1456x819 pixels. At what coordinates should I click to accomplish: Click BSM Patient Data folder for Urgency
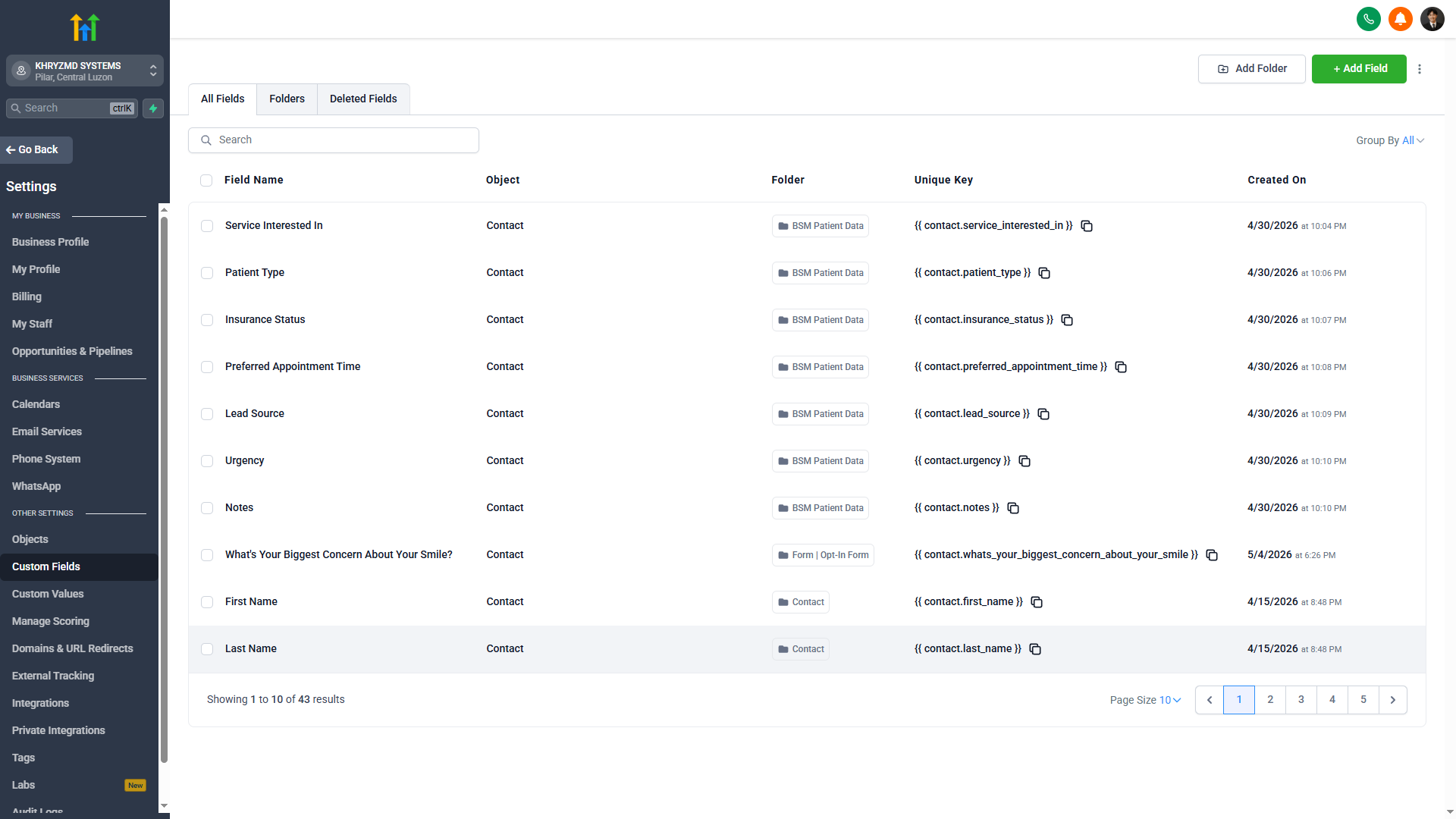[x=821, y=461]
